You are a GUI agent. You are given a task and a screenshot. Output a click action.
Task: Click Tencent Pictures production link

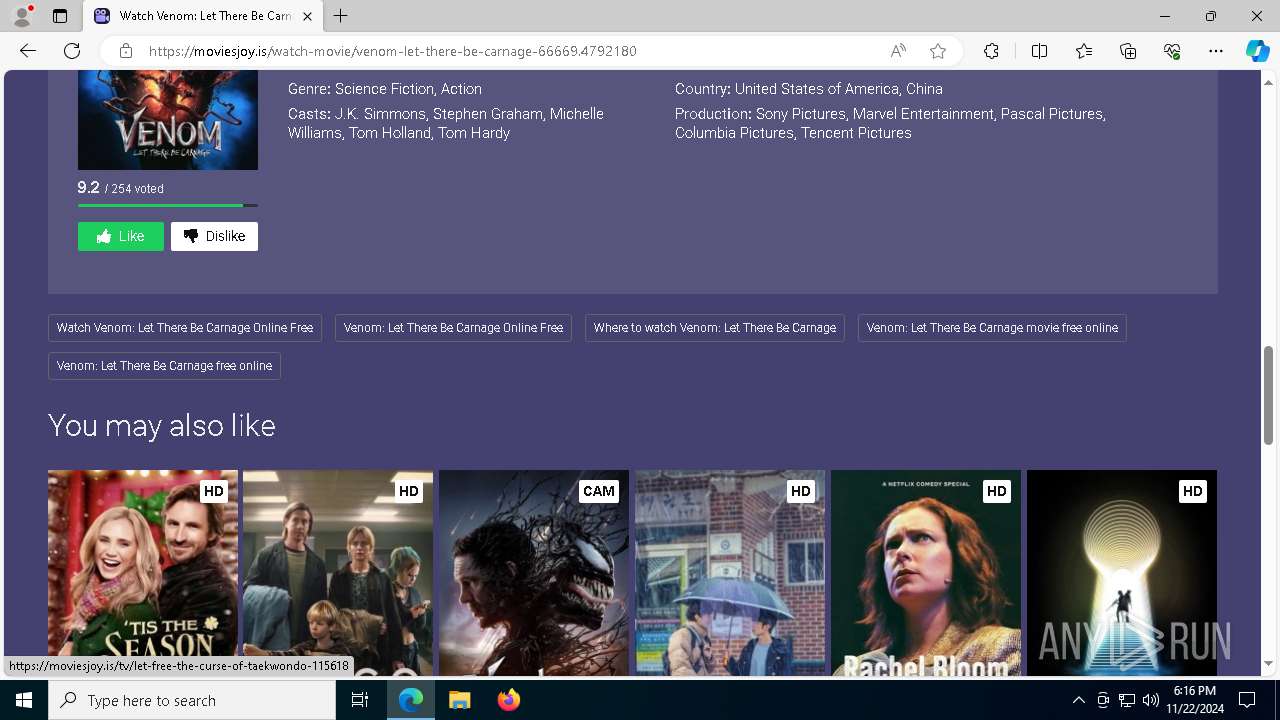tap(856, 133)
